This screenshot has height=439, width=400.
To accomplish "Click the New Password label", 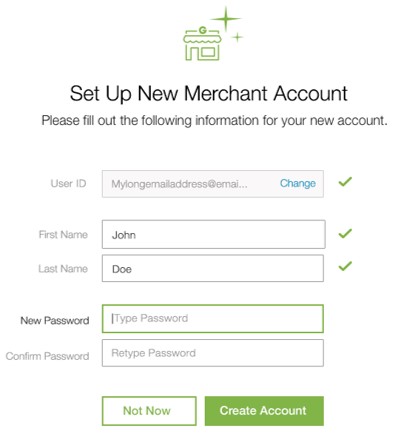I will pos(55,321).
